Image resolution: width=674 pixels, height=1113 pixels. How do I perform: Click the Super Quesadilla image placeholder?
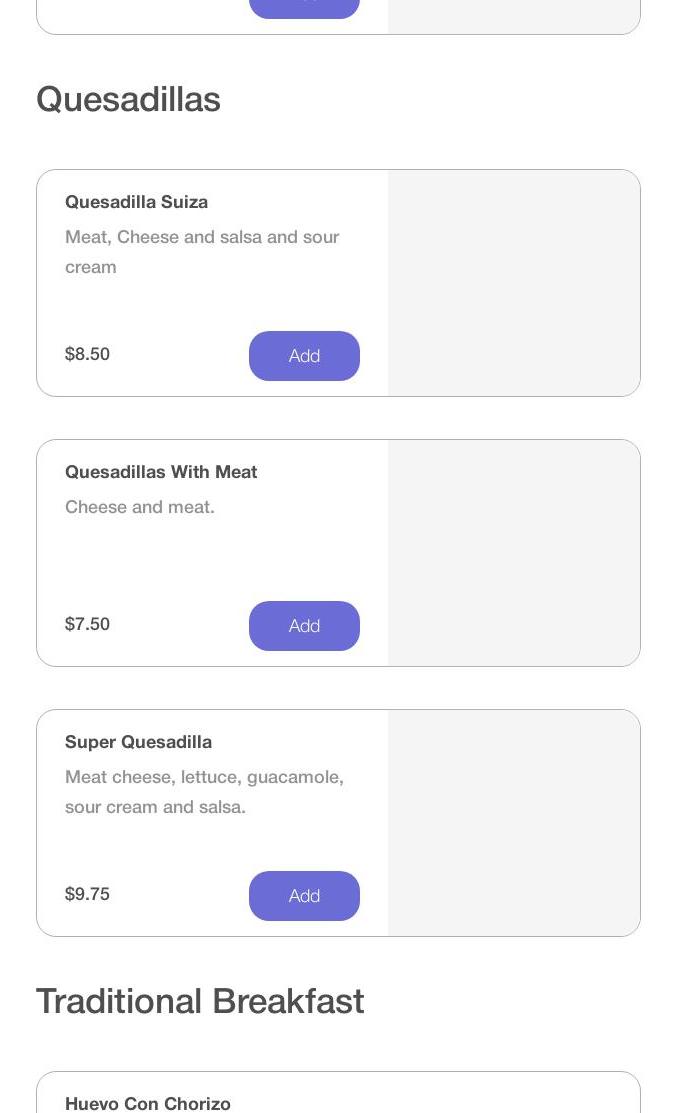click(513, 823)
